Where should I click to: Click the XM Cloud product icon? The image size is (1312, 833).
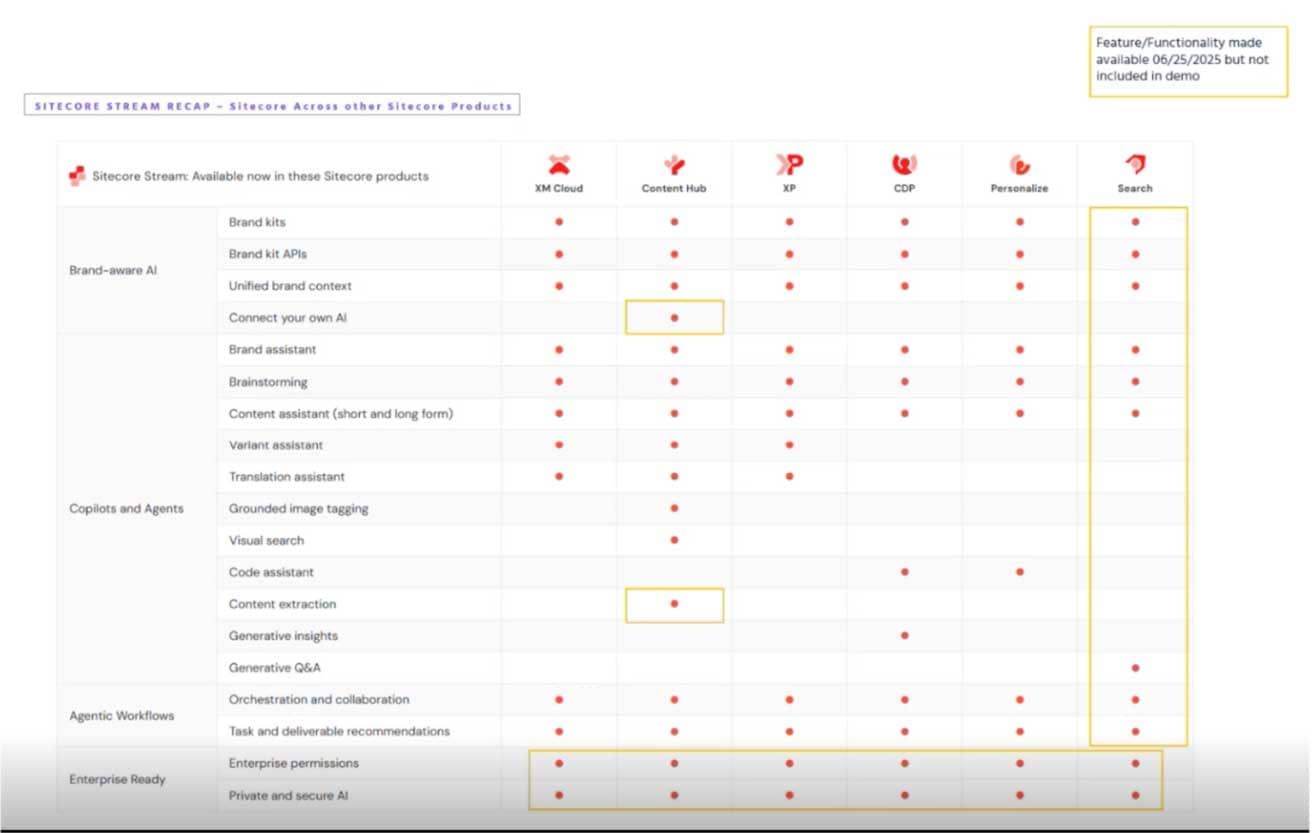(x=559, y=165)
